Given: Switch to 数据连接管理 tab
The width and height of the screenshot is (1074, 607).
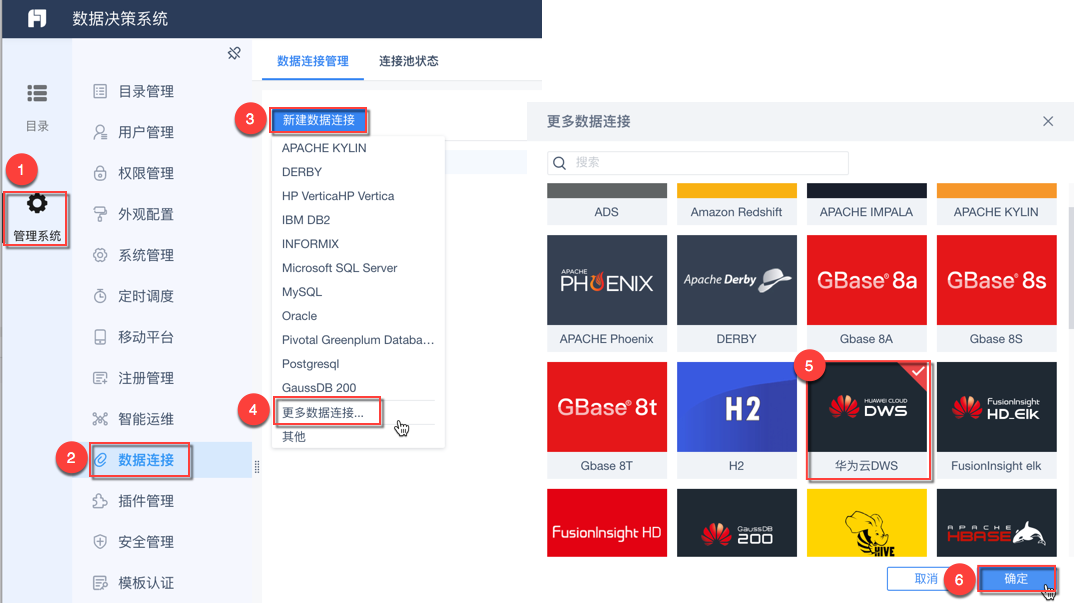Looking at the screenshot, I should (313, 61).
